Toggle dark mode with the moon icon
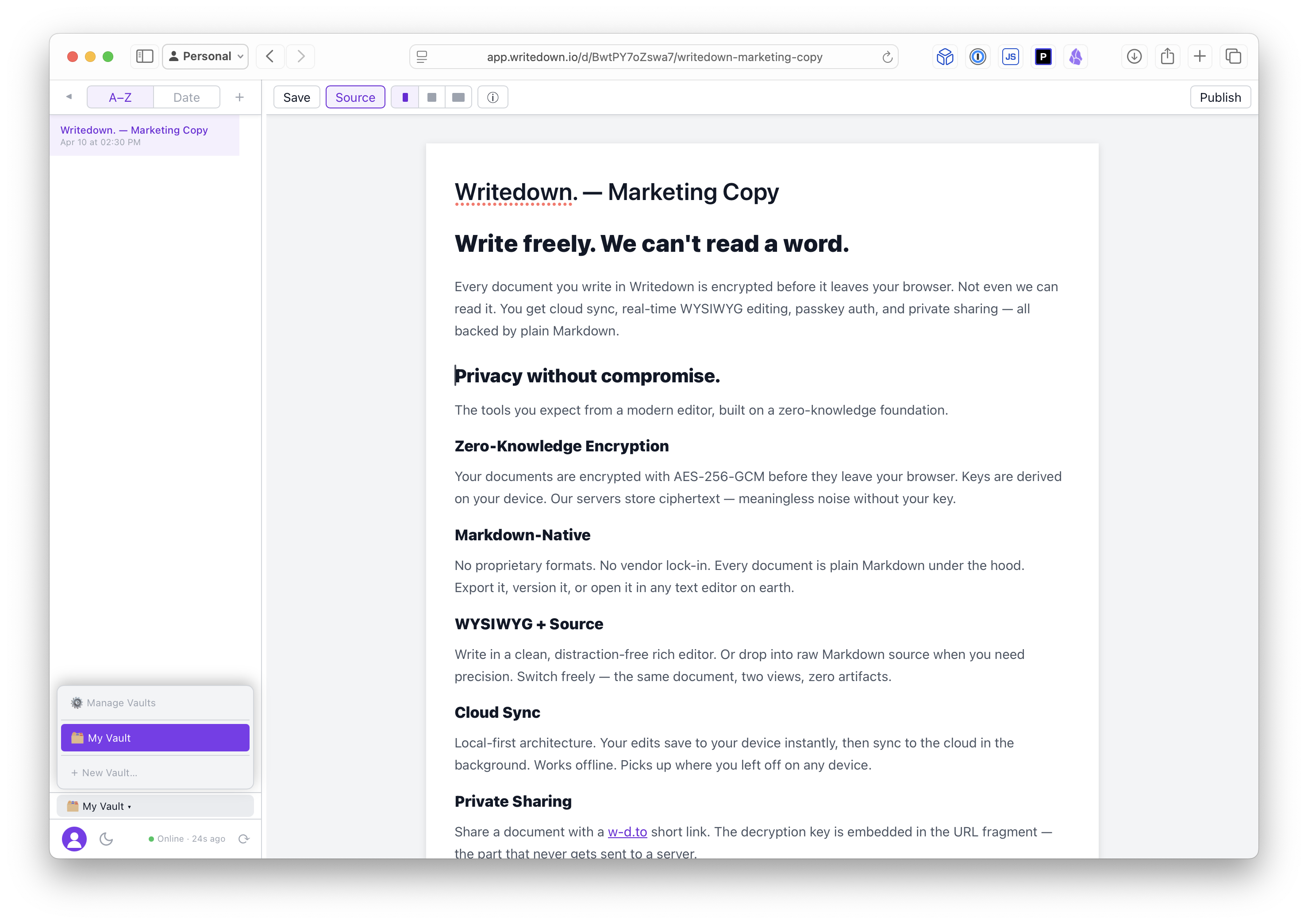The width and height of the screenshot is (1308, 924). (x=107, y=839)
